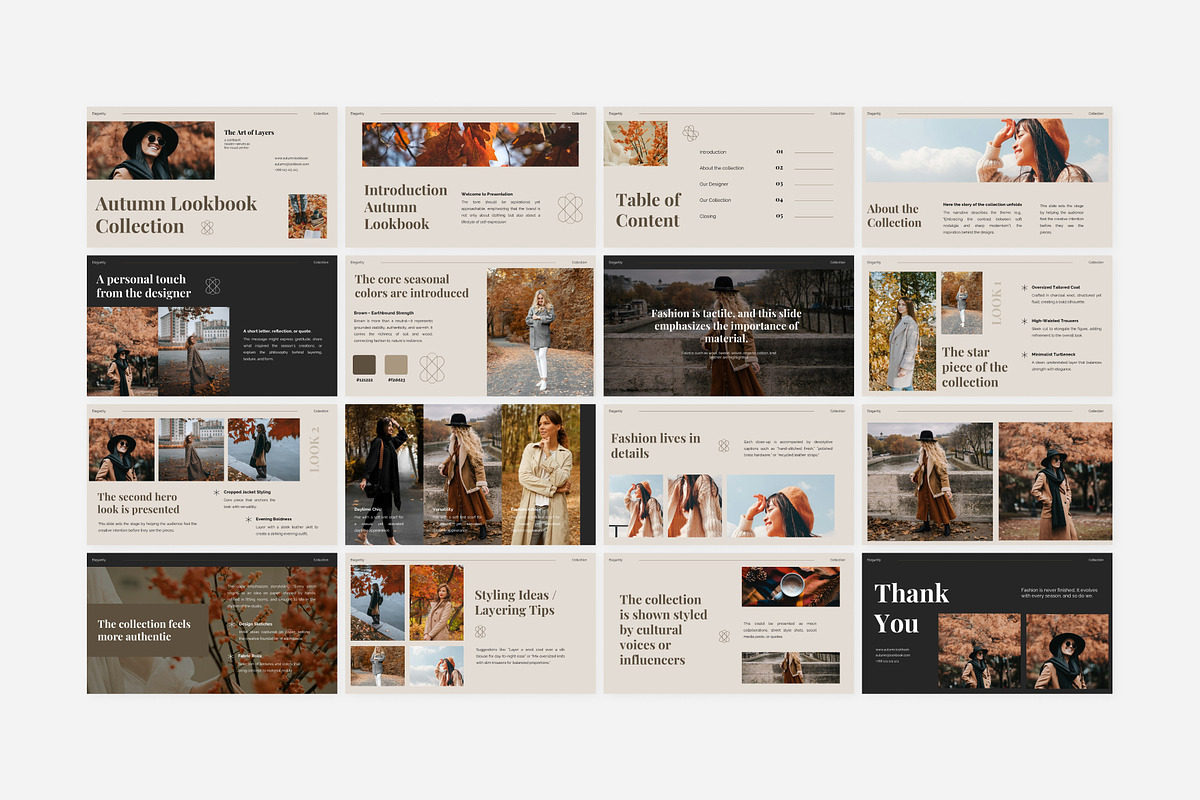Click 'The core seasonal colors are introduced' heading
This screenshot has height=800, width=1200.
411,286
